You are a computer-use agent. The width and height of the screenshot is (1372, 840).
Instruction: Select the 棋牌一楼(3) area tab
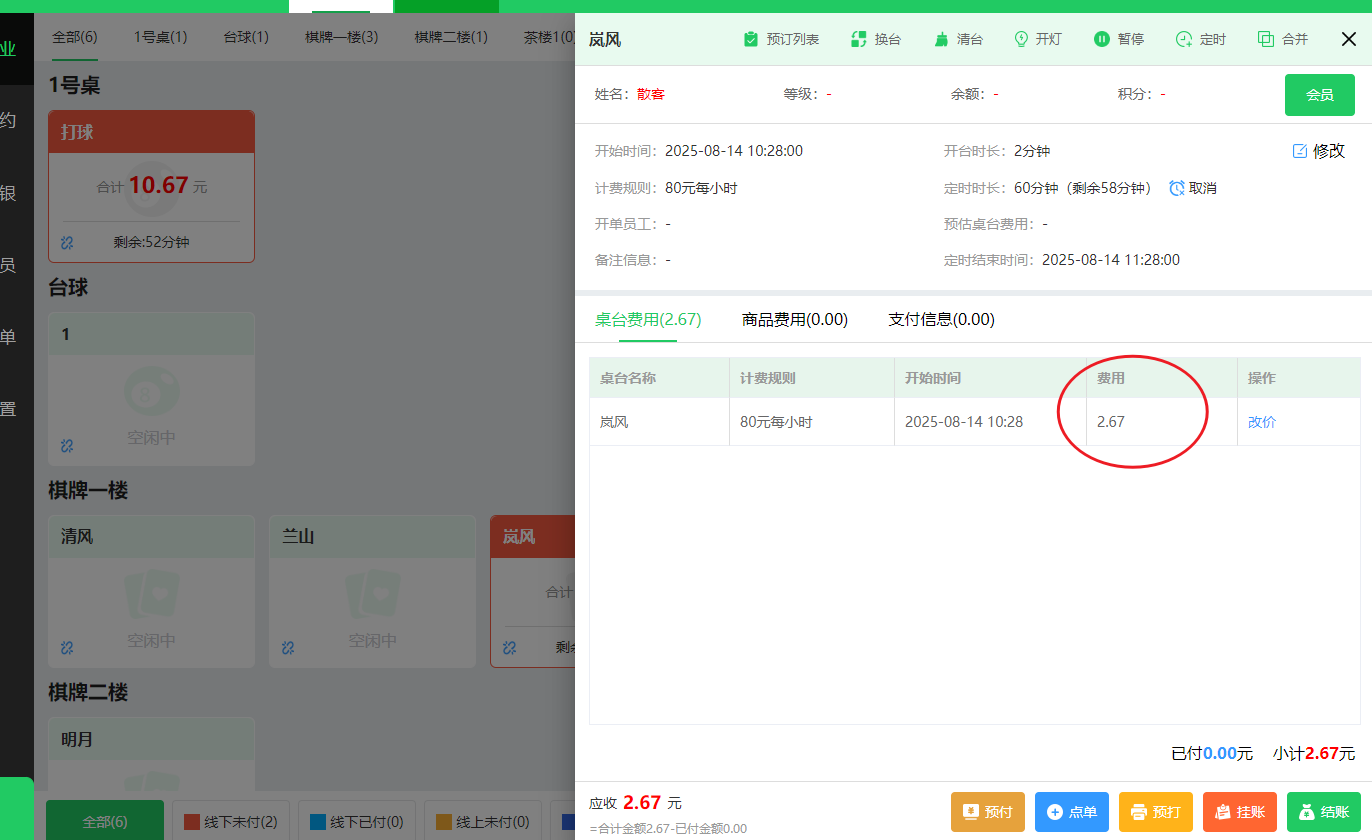[341, 35]
